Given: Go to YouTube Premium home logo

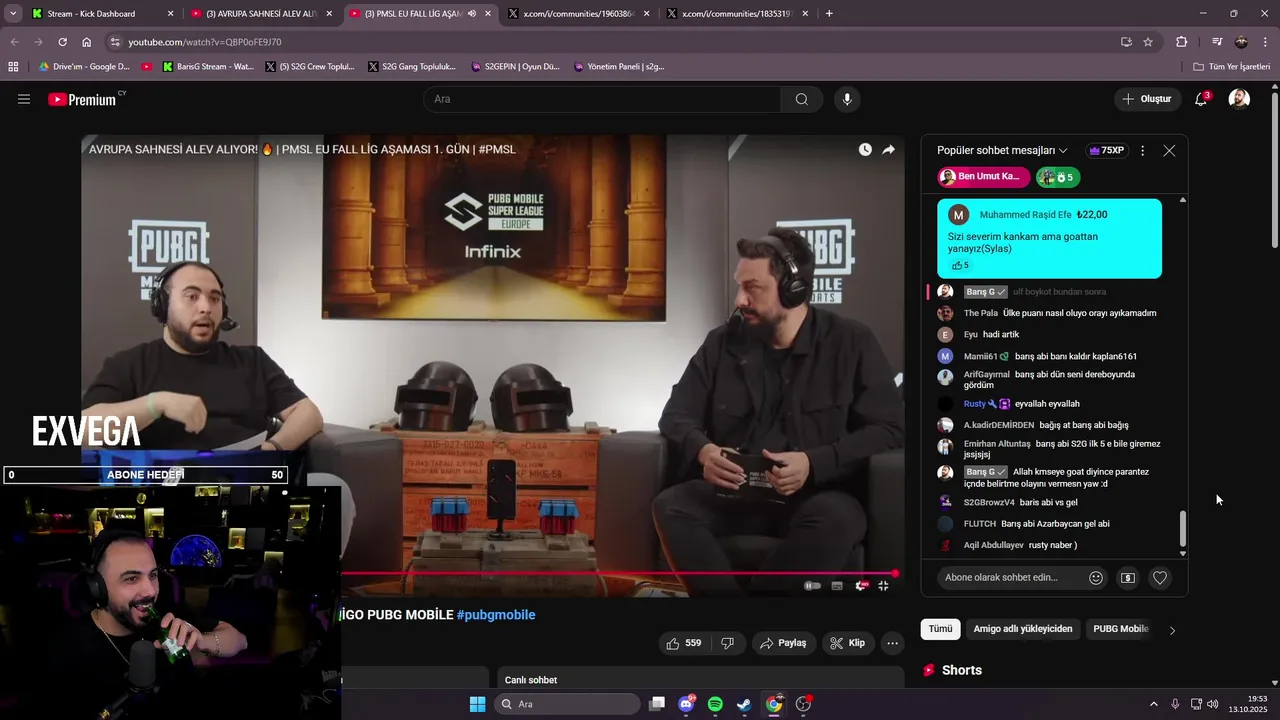Looking at the screenshot, I should pyautogui.click(x=84, y=99).
